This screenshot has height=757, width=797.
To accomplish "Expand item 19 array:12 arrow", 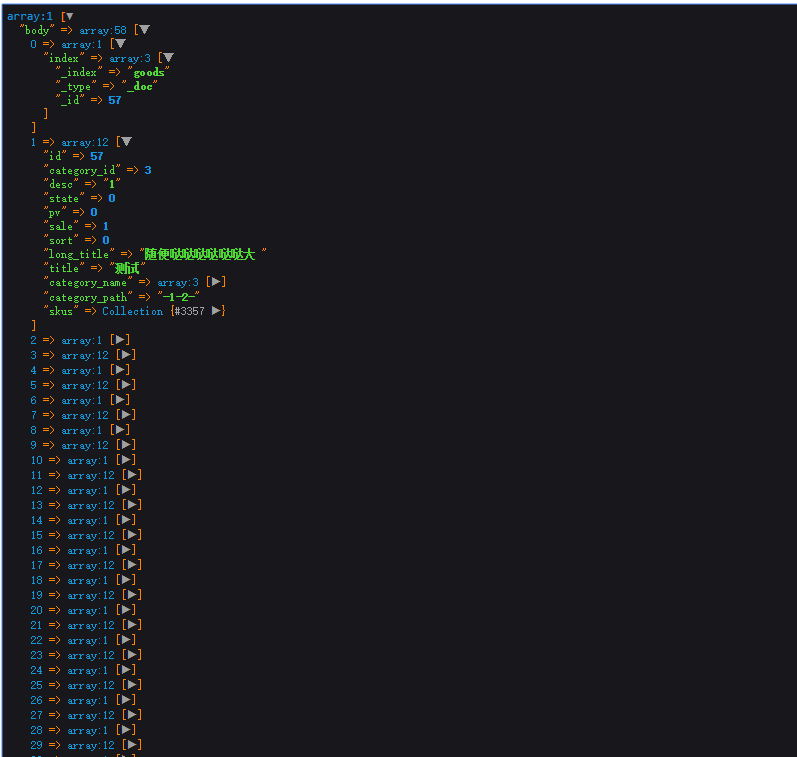I will pyautogui.click(x=133, y=595).
